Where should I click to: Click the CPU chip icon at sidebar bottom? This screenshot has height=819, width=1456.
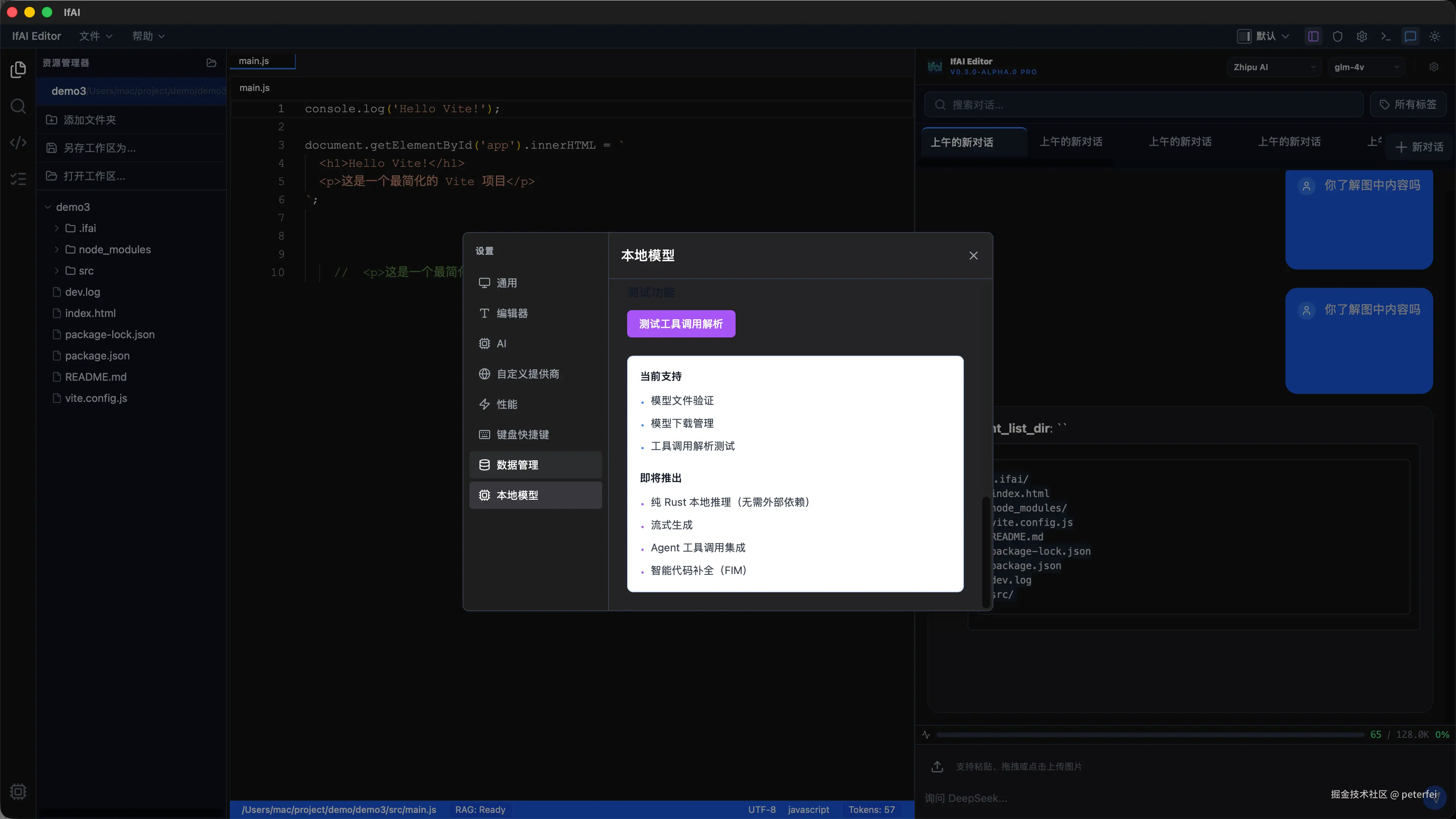tap(18, 791)
